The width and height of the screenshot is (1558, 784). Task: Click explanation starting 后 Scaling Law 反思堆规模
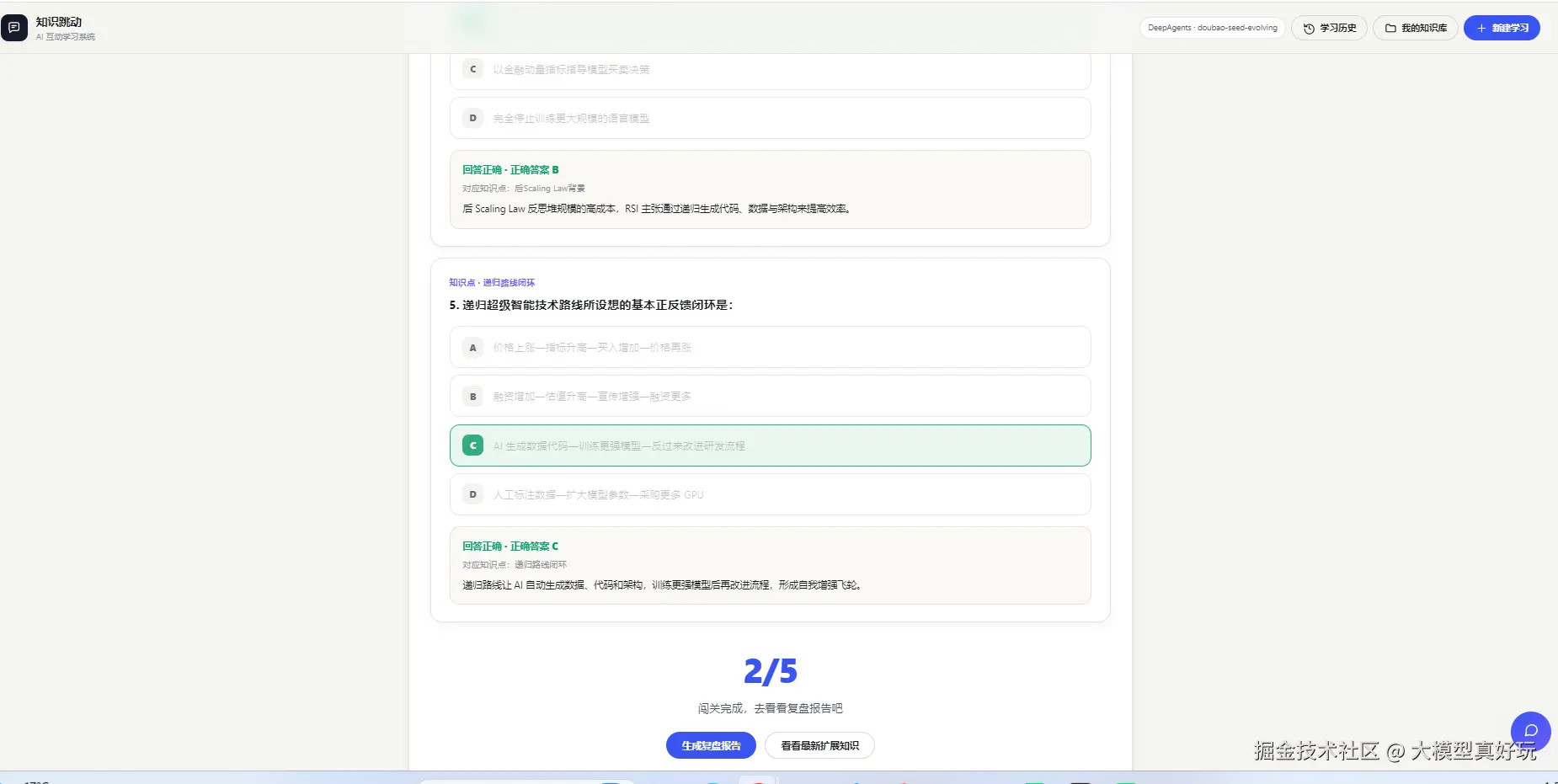658,209
